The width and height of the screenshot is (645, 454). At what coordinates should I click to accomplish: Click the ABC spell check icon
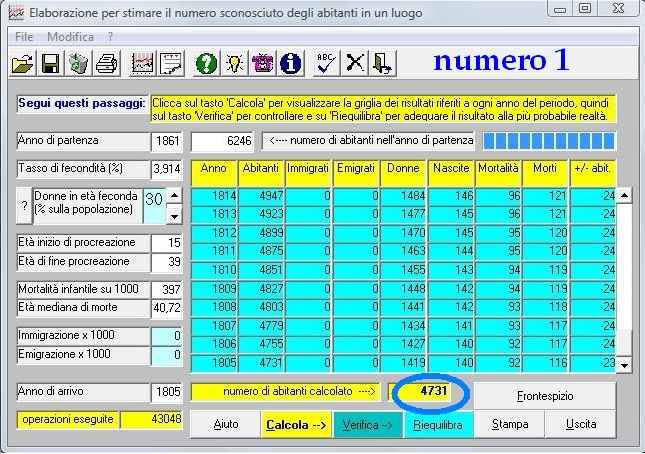point(326,64)
